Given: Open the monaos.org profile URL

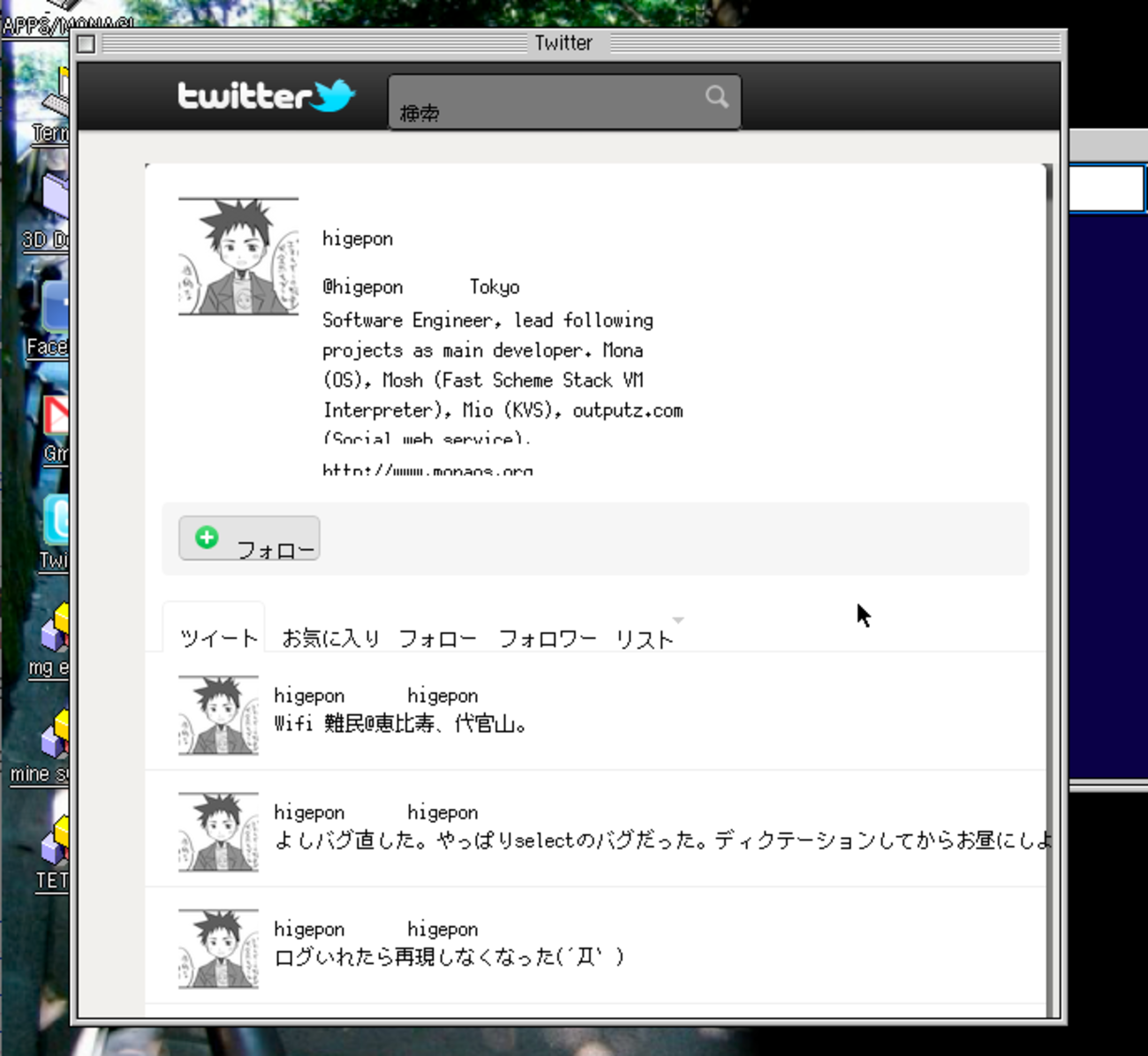Looking at the screenshot, I should click(x=427, y=469).
